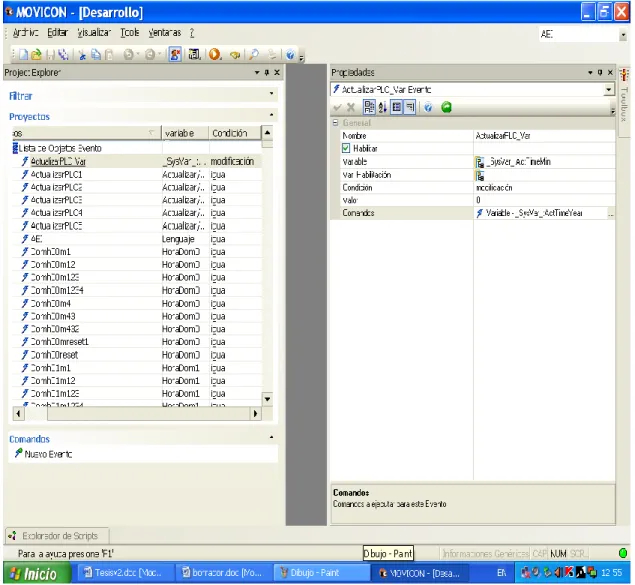Select the AE event row
The height and width of the screenshot is (585, 635).
point(137,239)
